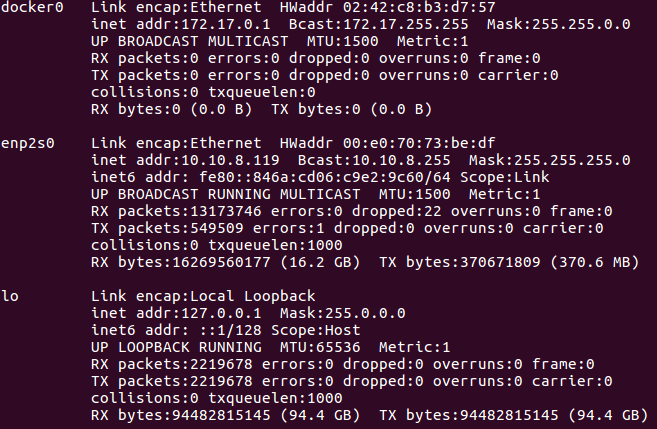Click the Mask:255.255.255.0 text
This screenshot has height=429, width=657.
point(550,160)
